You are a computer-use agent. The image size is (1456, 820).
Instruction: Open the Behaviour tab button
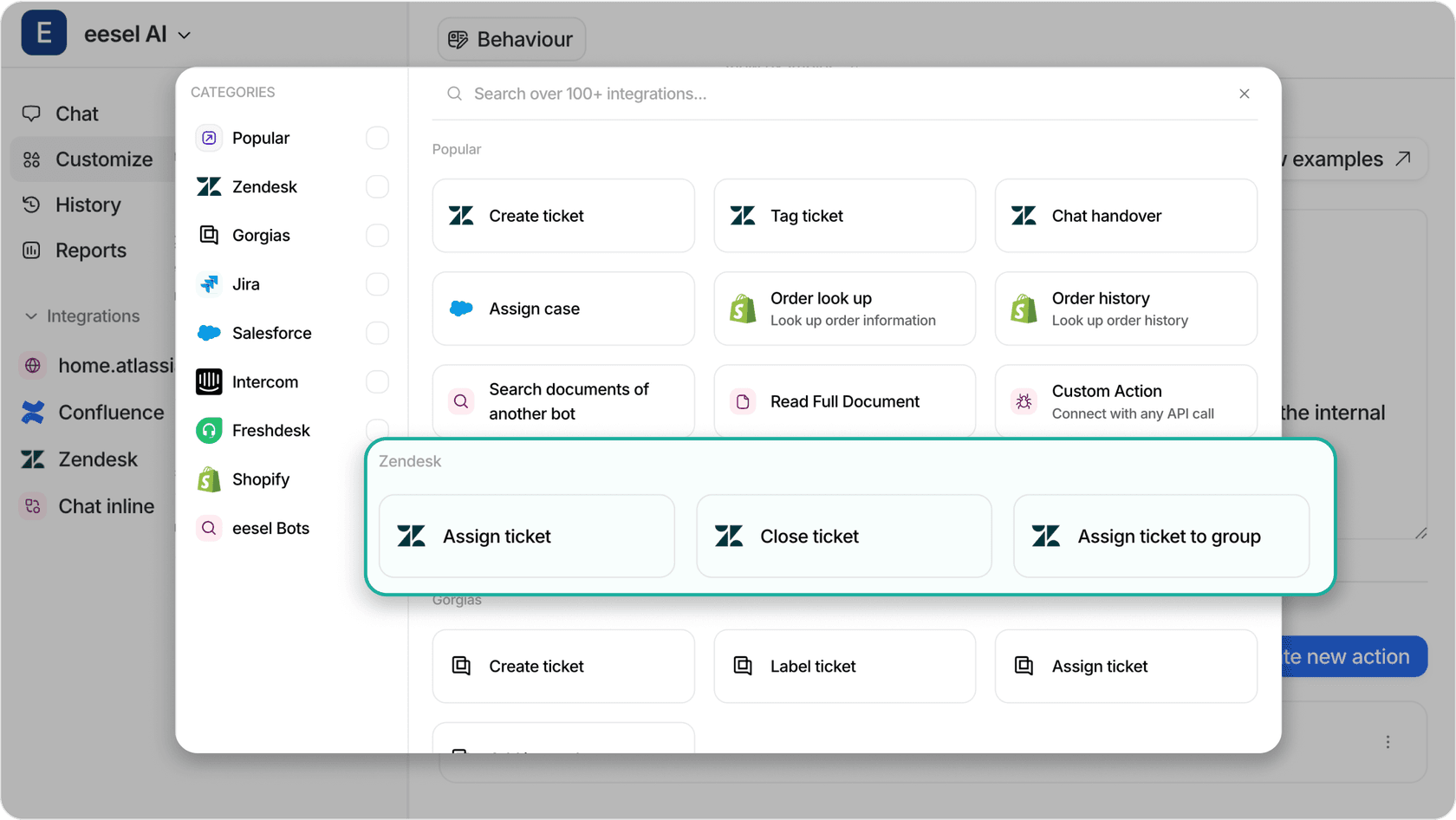click(x=511, y=39)
